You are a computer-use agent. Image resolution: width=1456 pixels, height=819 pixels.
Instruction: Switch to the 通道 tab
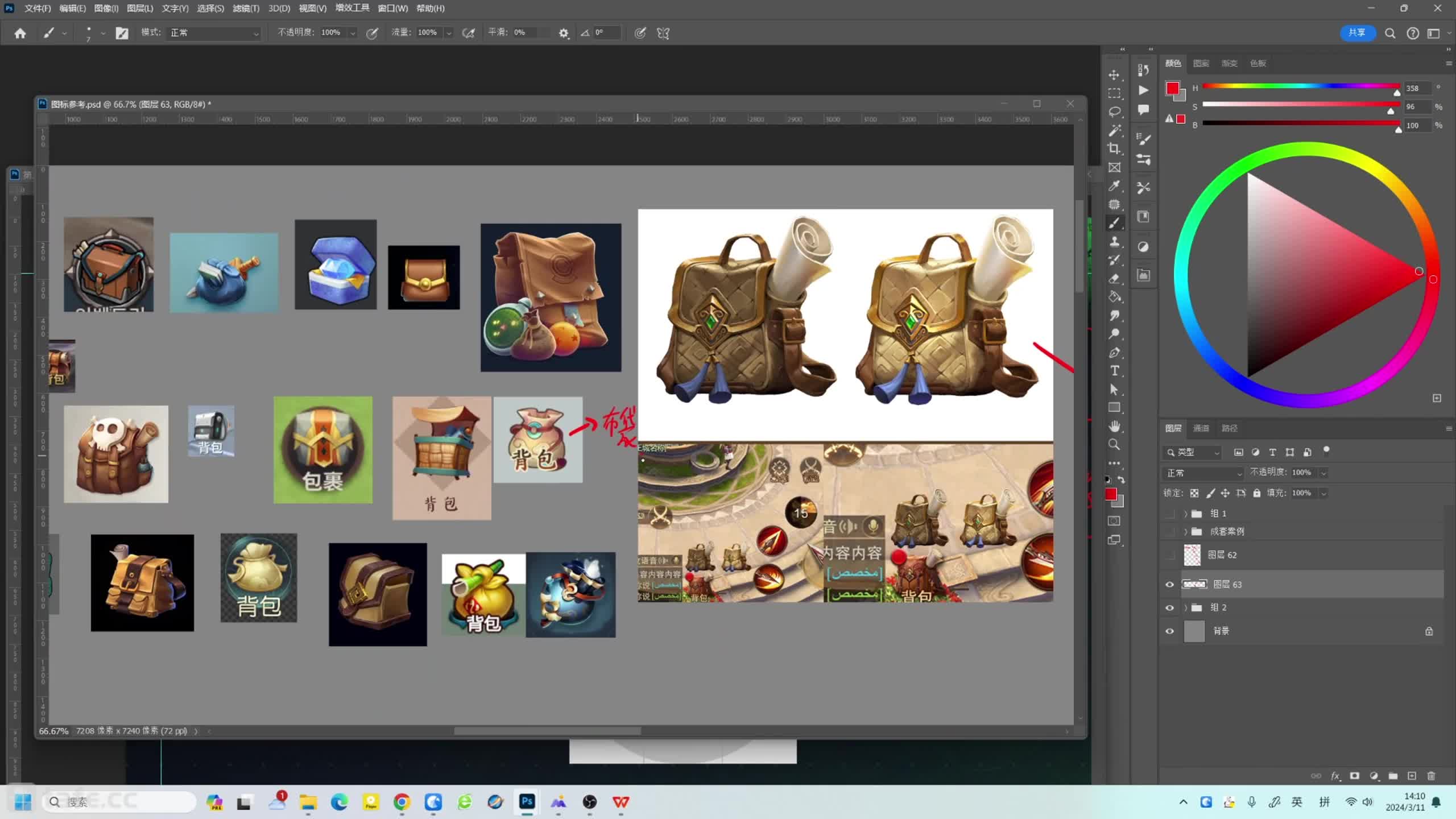point(1201,428)
